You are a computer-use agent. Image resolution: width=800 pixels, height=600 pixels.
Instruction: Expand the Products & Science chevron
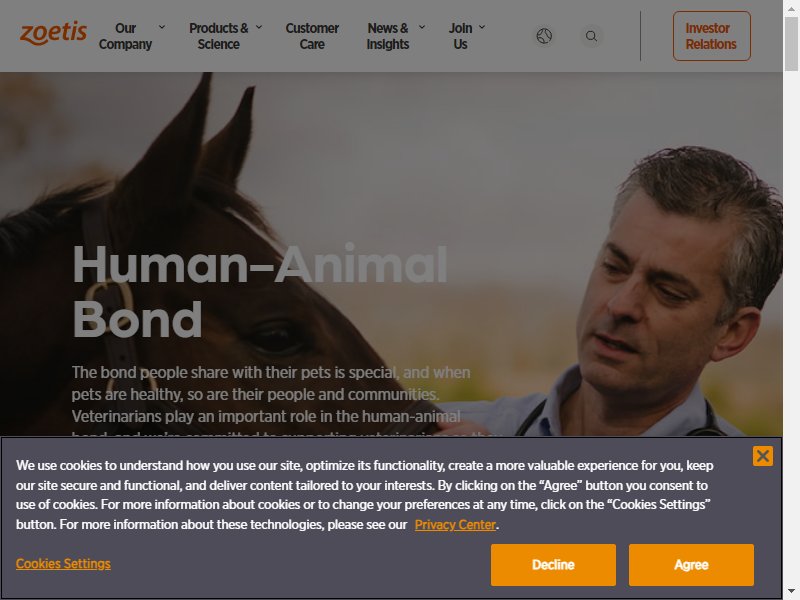coord(259,27)
